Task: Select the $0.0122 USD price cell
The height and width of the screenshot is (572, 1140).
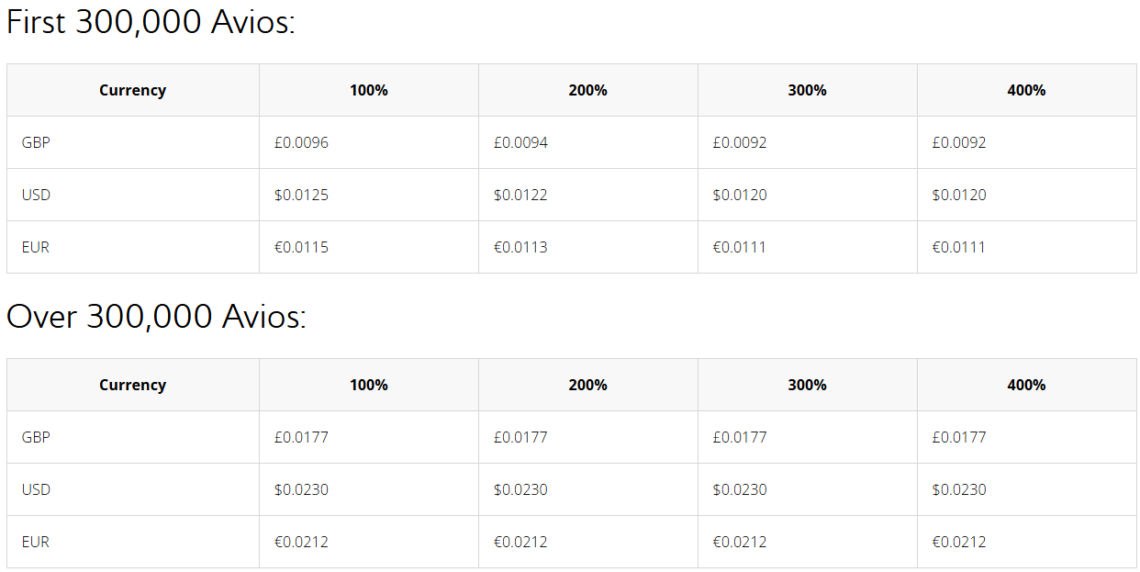Action: (x=520, y=195)
